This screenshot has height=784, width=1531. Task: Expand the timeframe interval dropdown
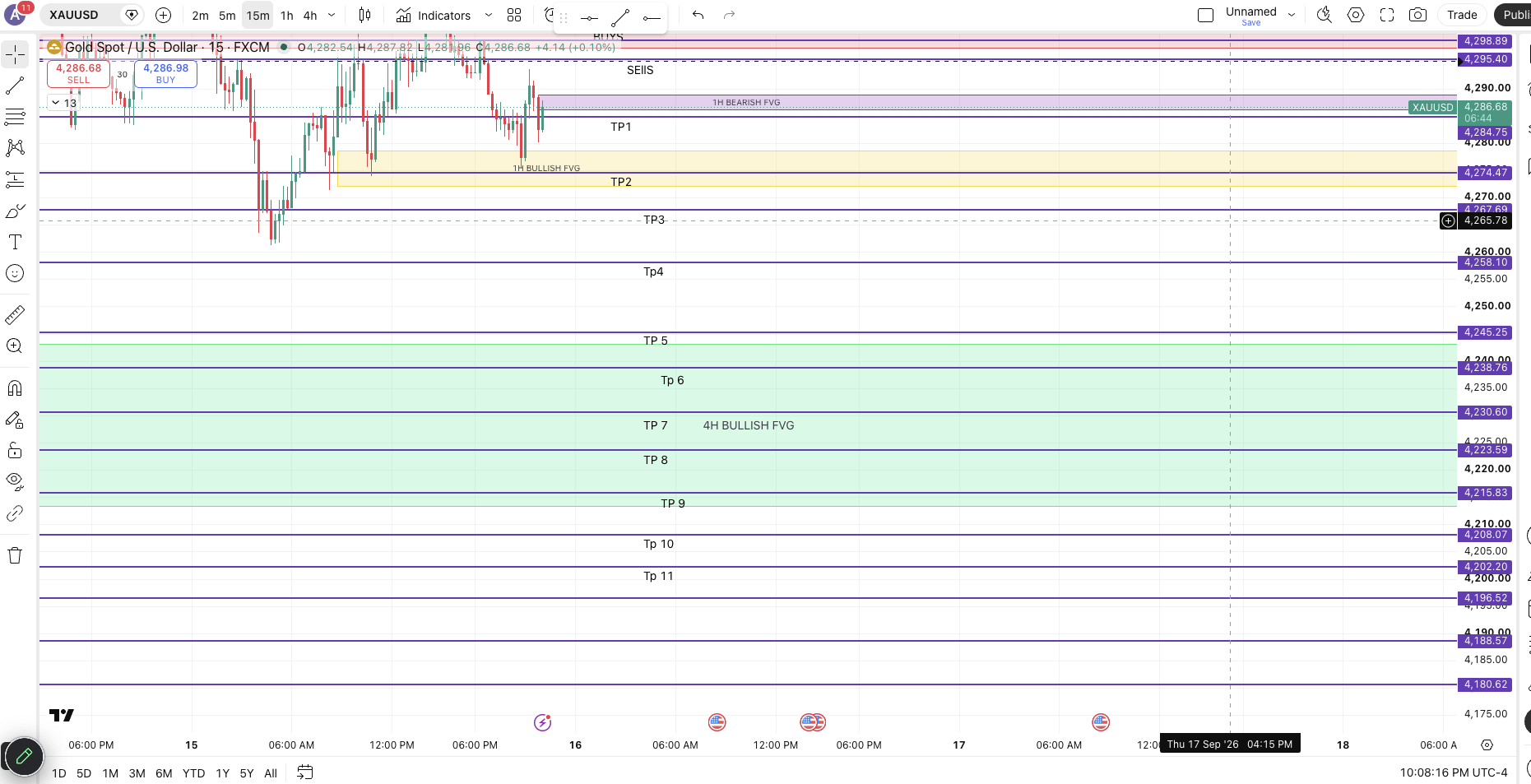click(332, 15)
